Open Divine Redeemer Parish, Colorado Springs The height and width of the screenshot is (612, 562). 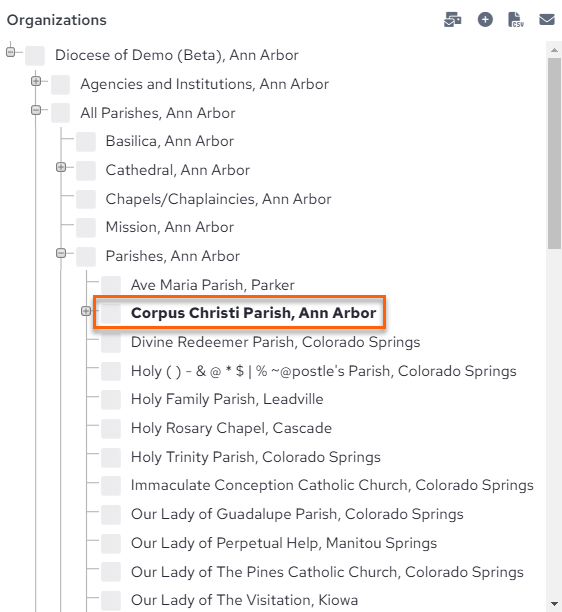click(276, 342)
